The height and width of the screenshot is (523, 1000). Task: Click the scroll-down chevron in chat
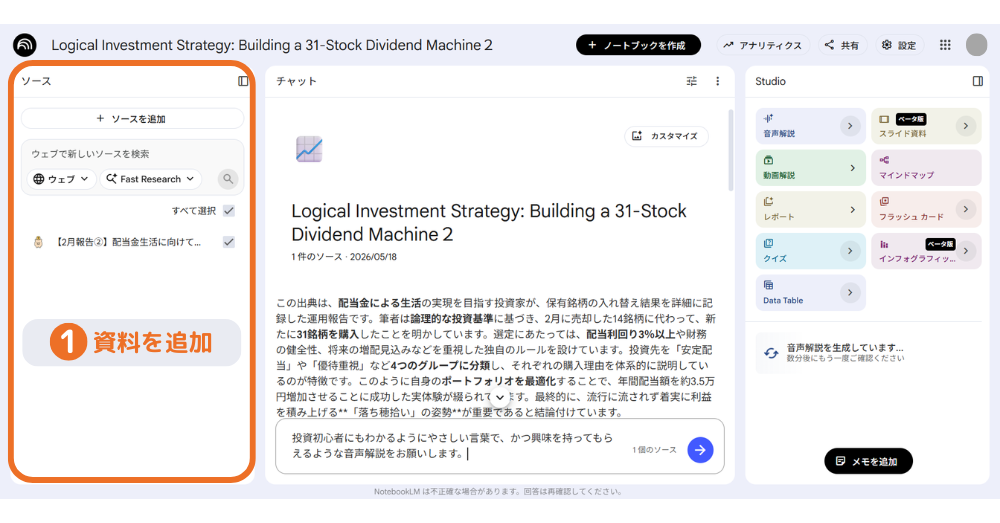point(500,397)
